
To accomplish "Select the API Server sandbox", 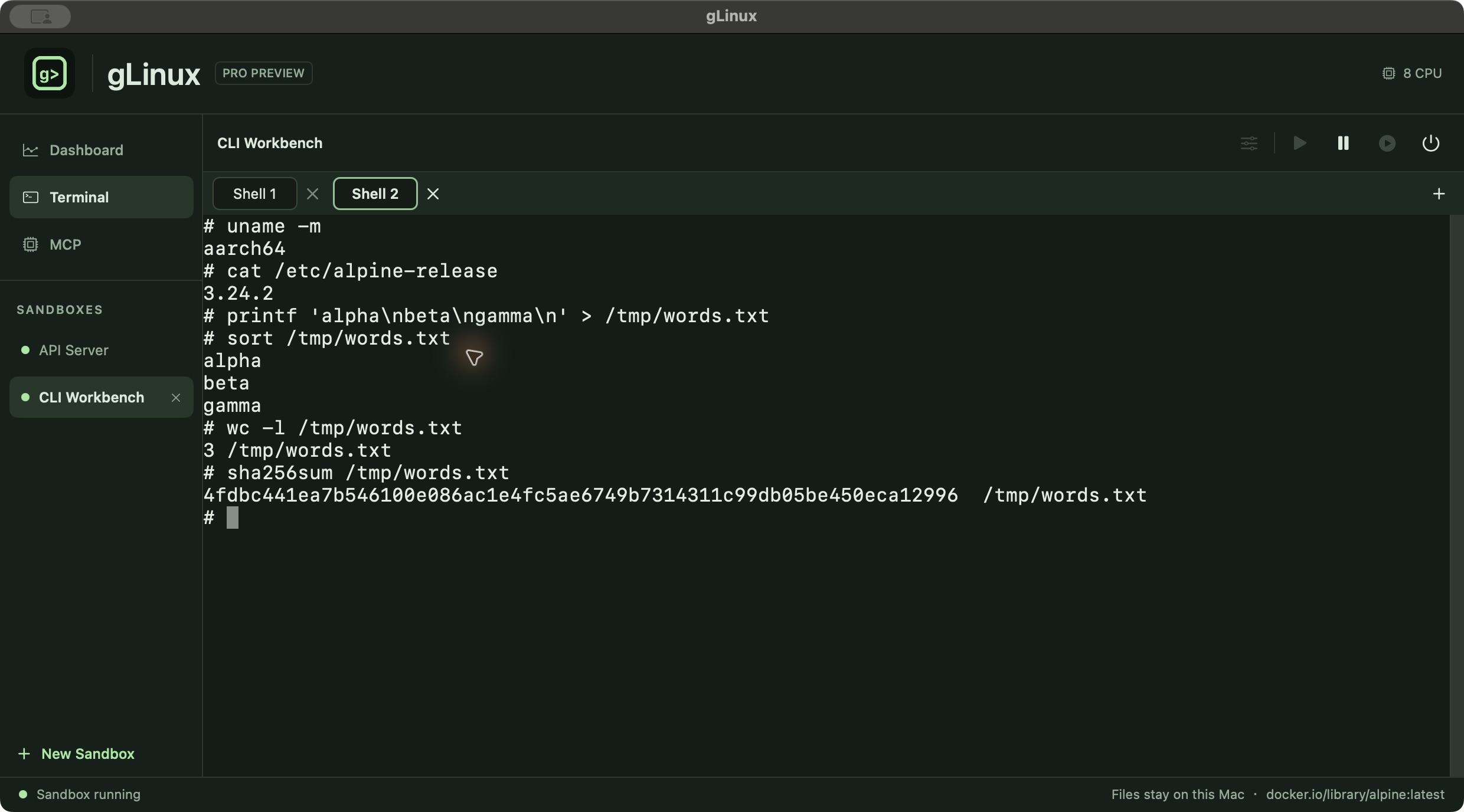I will pos(102,350).
